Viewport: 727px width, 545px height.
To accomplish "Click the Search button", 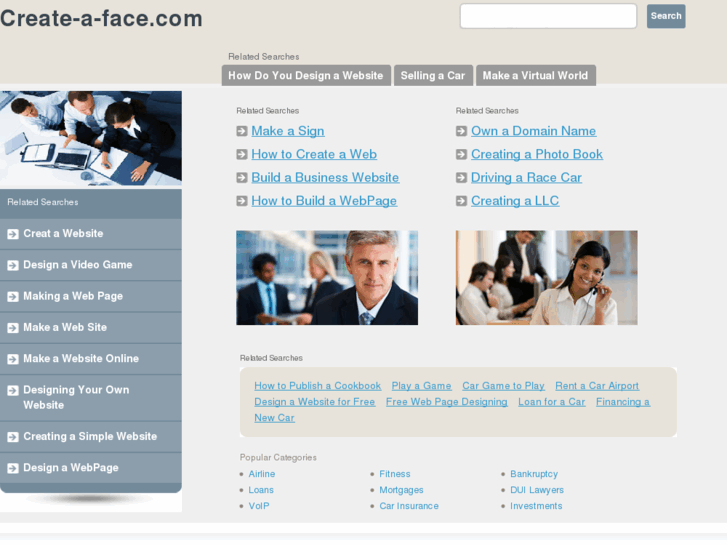I will [x=666, y=16].
